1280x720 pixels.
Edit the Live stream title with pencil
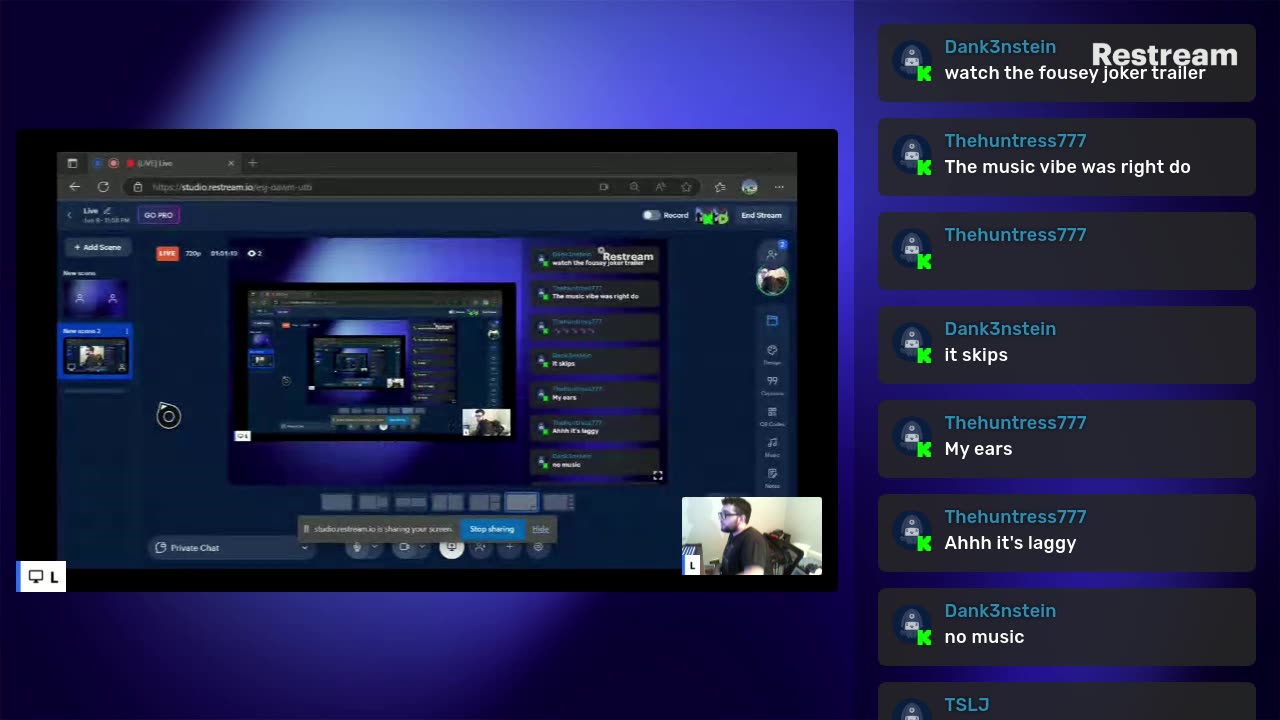(x=107, y=211)
